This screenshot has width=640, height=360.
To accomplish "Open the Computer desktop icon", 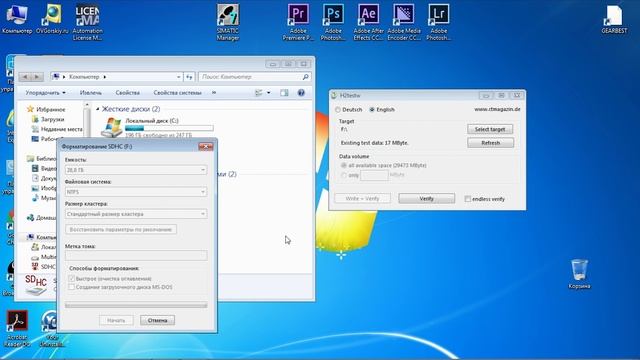I will coord(17,18).
